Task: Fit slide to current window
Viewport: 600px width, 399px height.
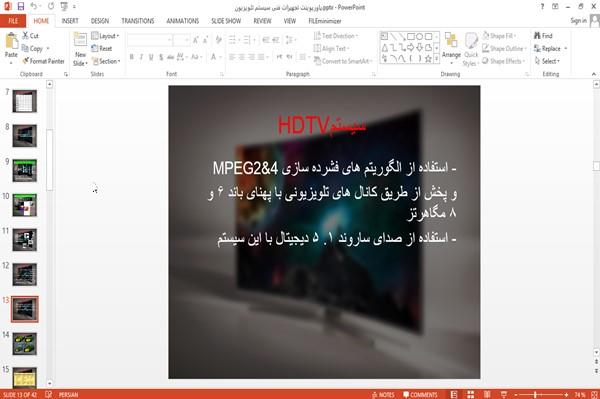Action: pos(595,394)
